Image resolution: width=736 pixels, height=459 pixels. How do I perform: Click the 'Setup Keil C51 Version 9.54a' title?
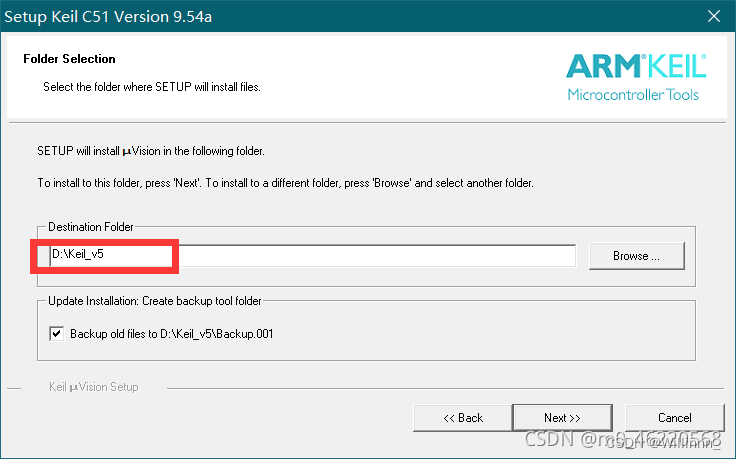pos(108,17)
